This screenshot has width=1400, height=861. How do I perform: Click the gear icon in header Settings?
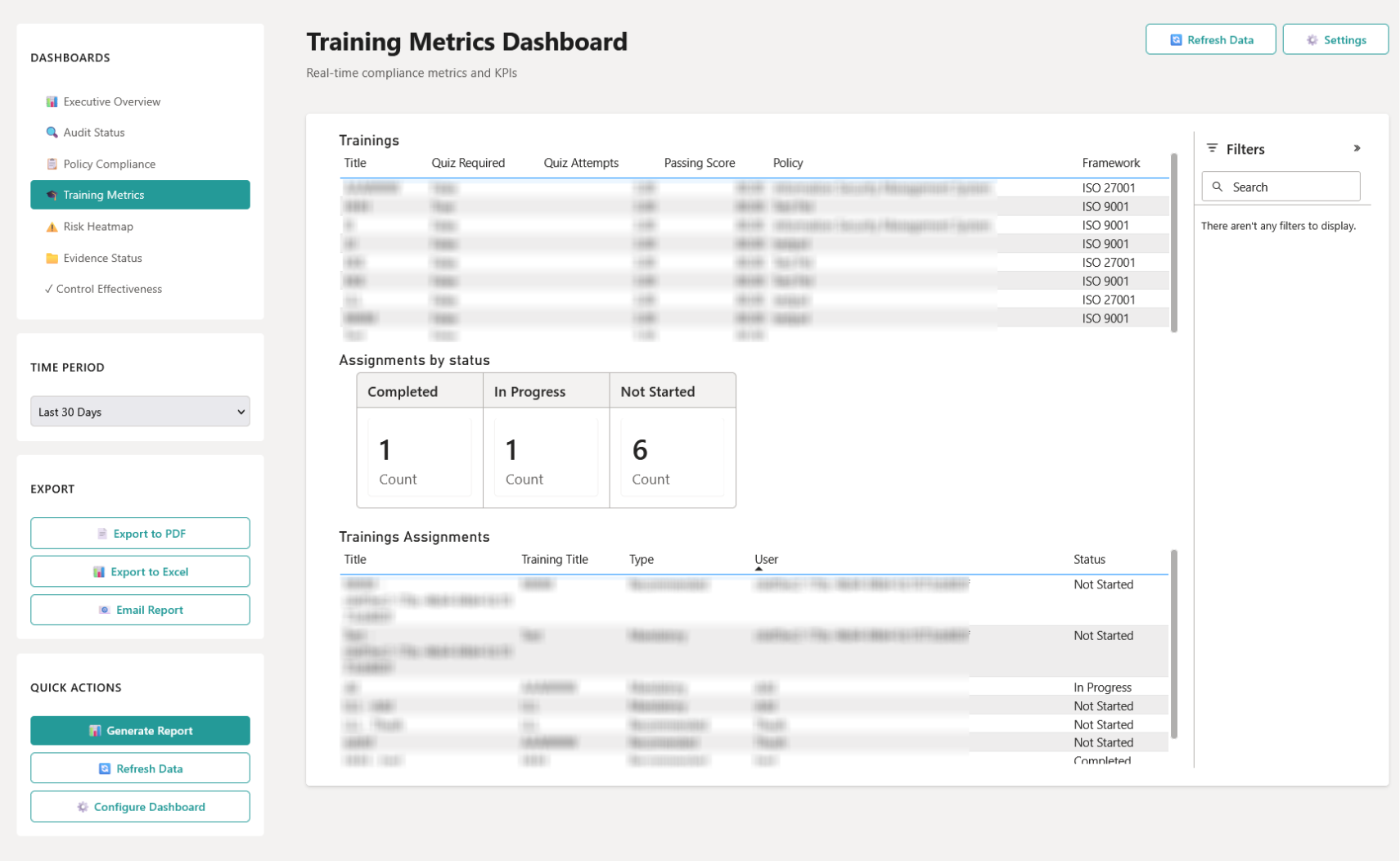(1312, 40)
